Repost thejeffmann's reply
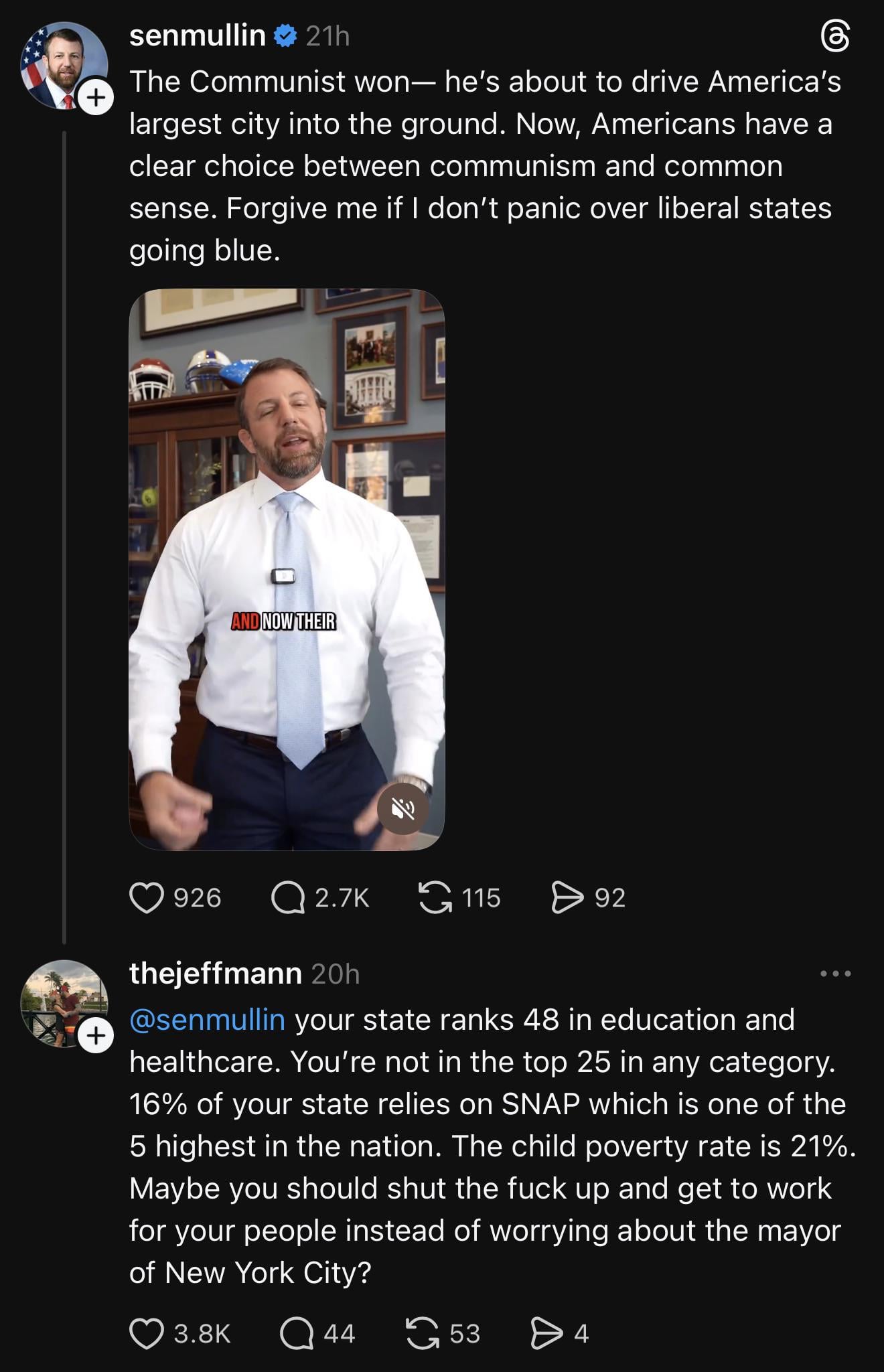This screenshot has height=1372, width=884. (x=423, y=1333)
